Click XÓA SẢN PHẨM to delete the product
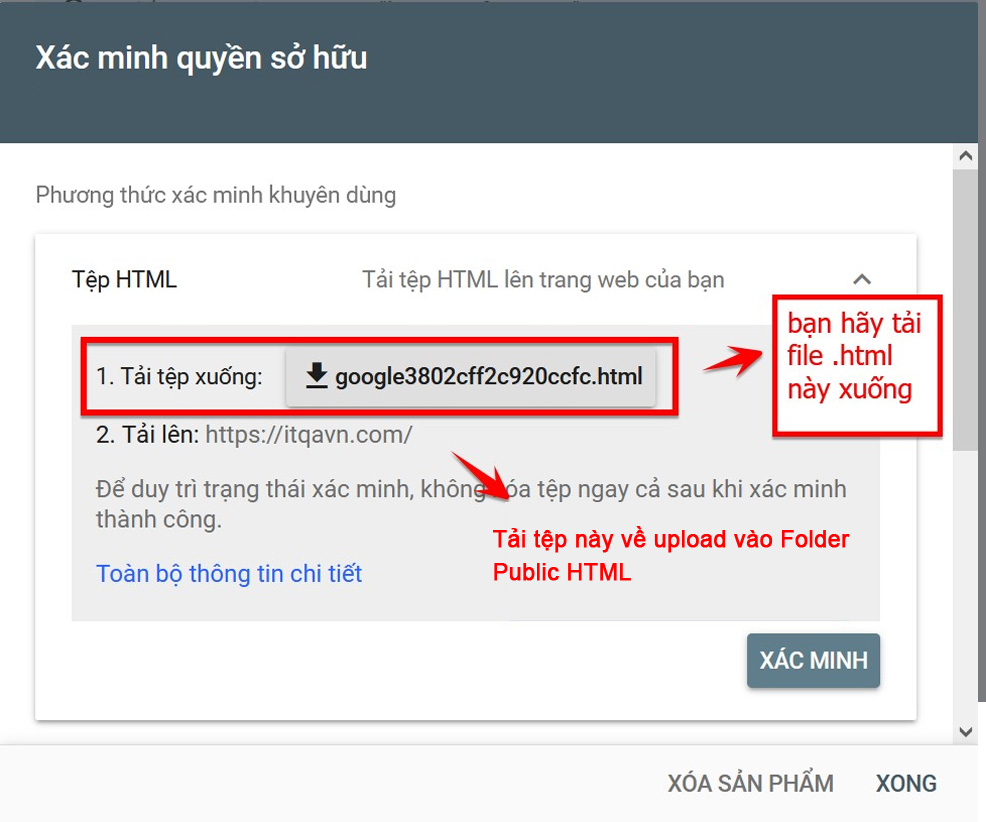The width and height of the screenshot is (986, 822). tap(750, 783)
